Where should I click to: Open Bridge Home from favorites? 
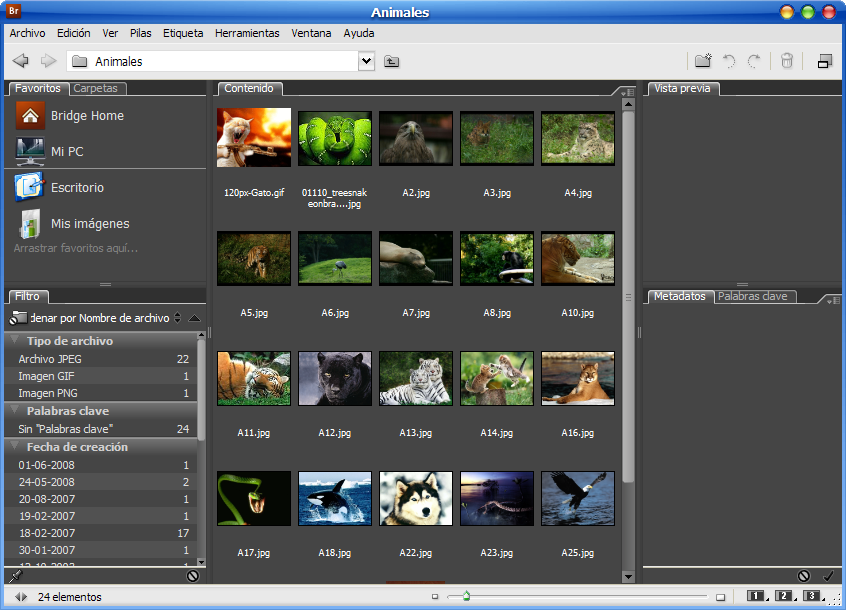pos(87,116)
